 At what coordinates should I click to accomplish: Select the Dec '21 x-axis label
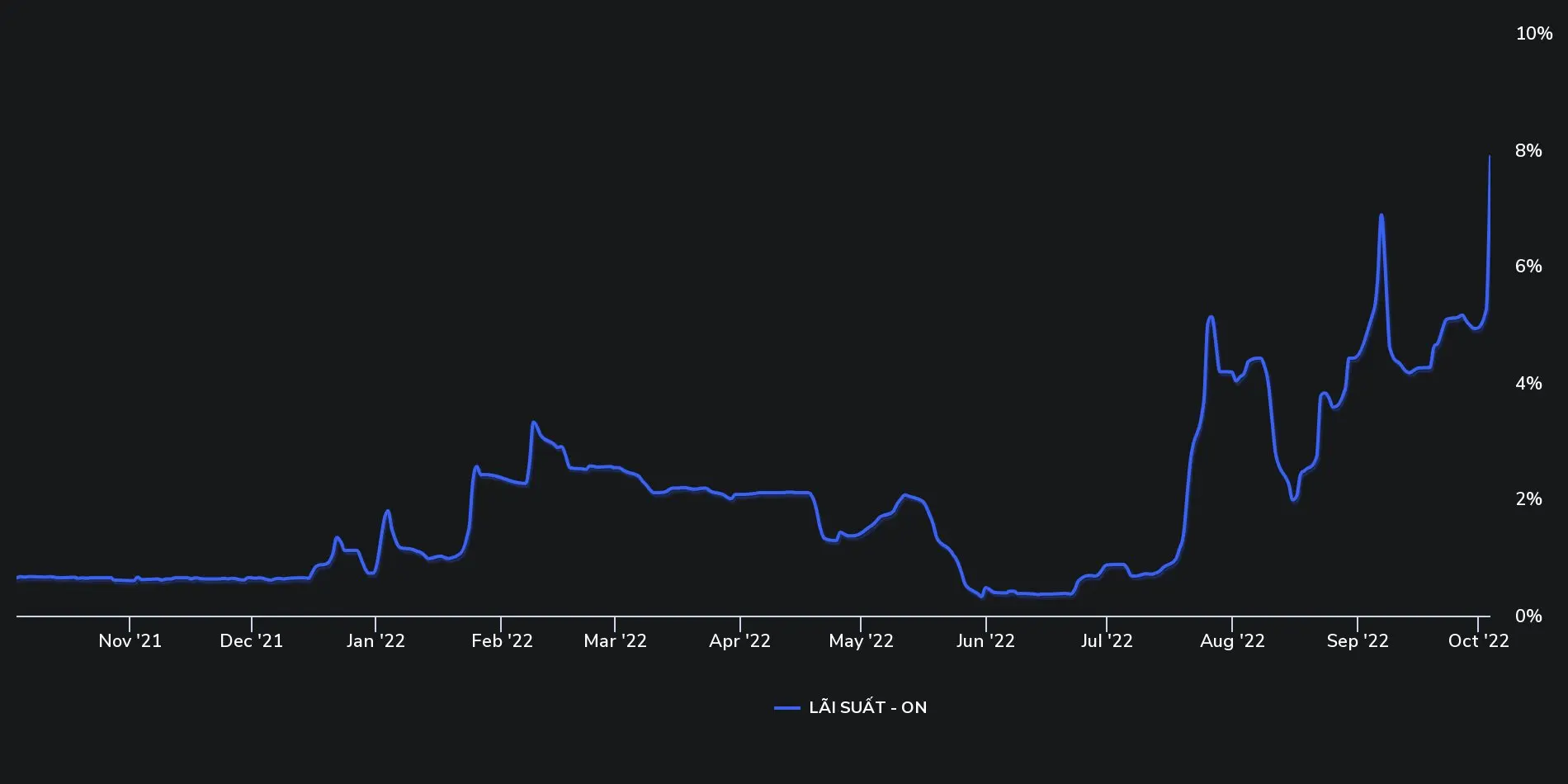coord(251,641)
